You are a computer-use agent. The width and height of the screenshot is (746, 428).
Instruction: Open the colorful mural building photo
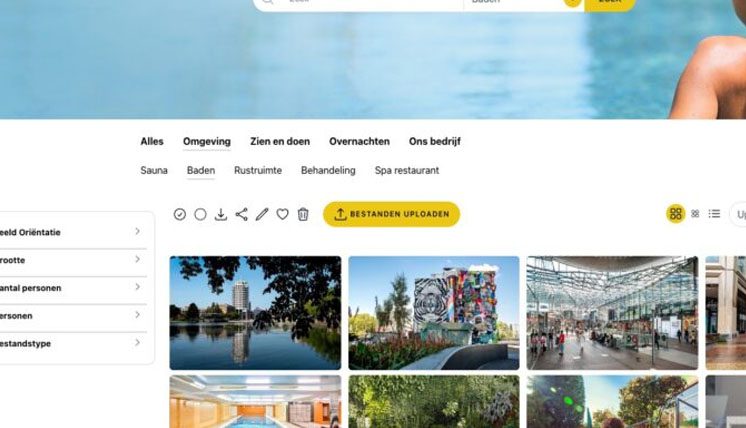click(434, 313)
